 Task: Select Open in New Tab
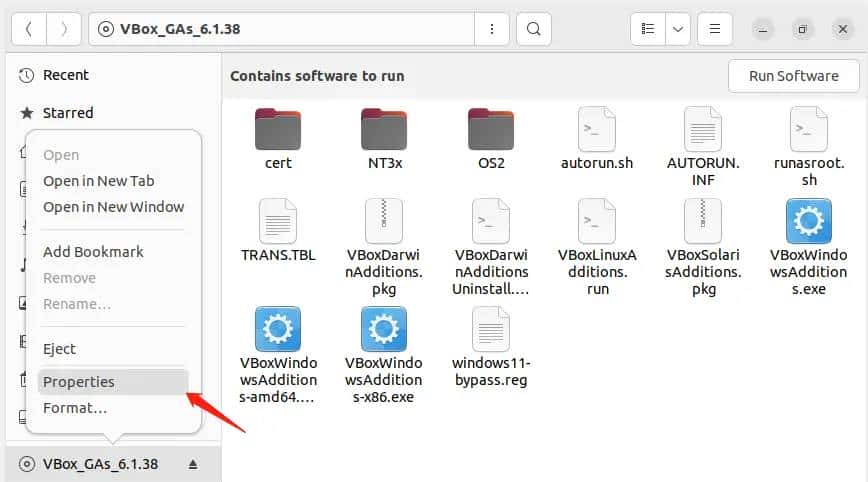click(x=98, y=181)
